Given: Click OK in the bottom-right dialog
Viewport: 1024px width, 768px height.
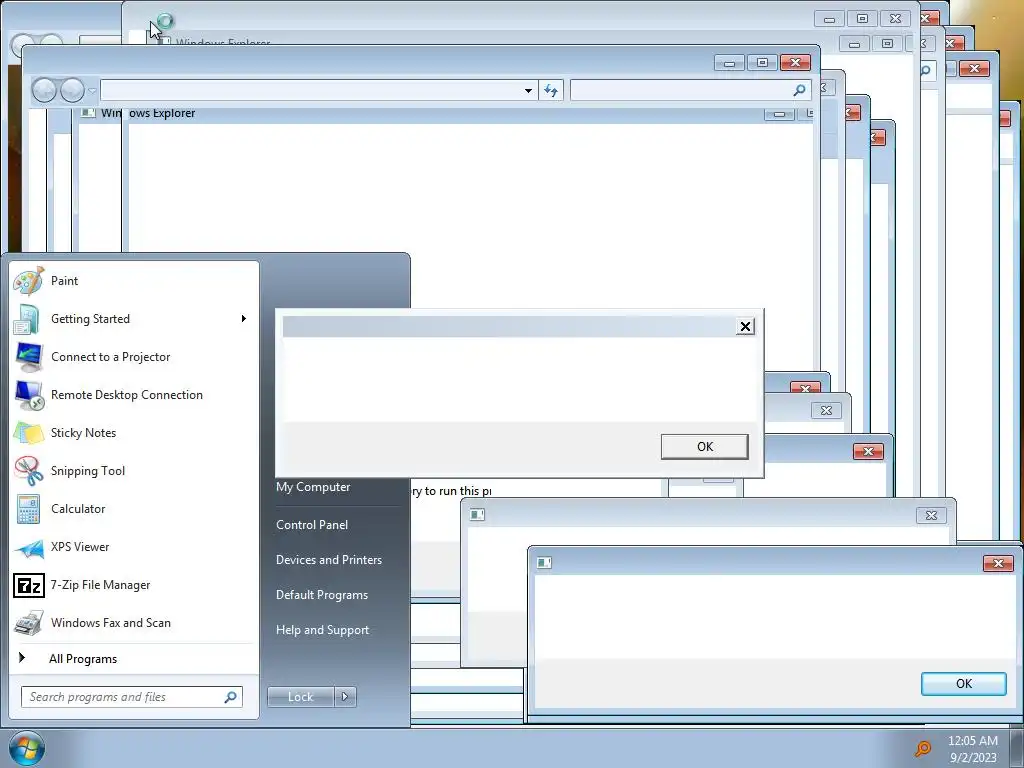Looking at the screenshot, I should [964, 684].
